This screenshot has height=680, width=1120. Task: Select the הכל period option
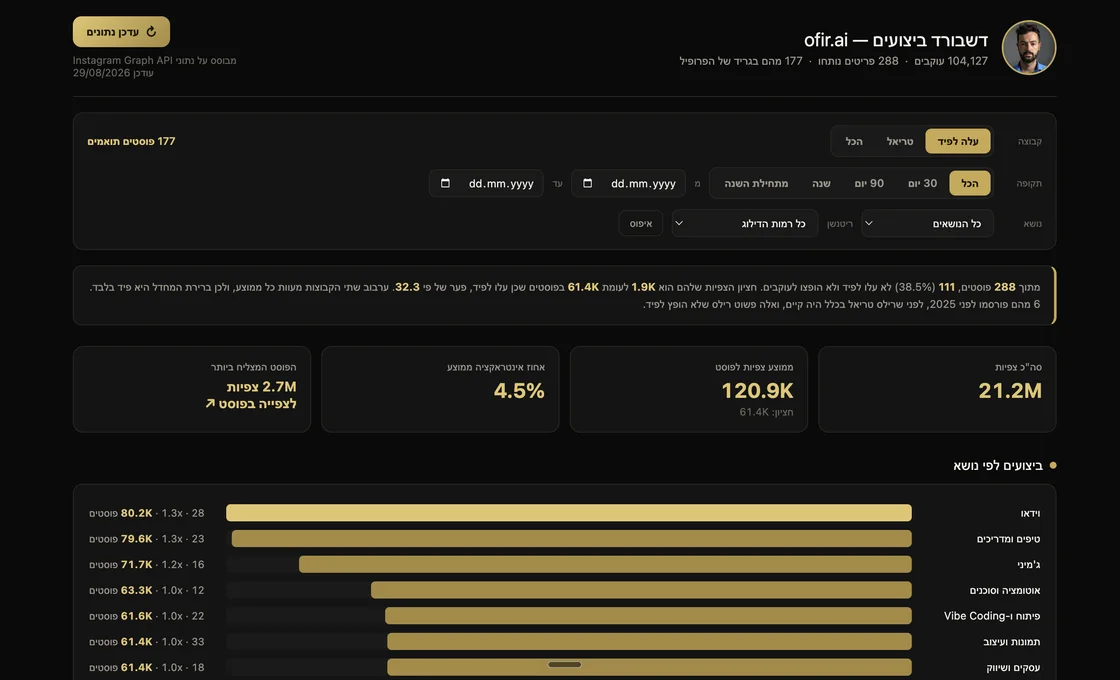970,184
